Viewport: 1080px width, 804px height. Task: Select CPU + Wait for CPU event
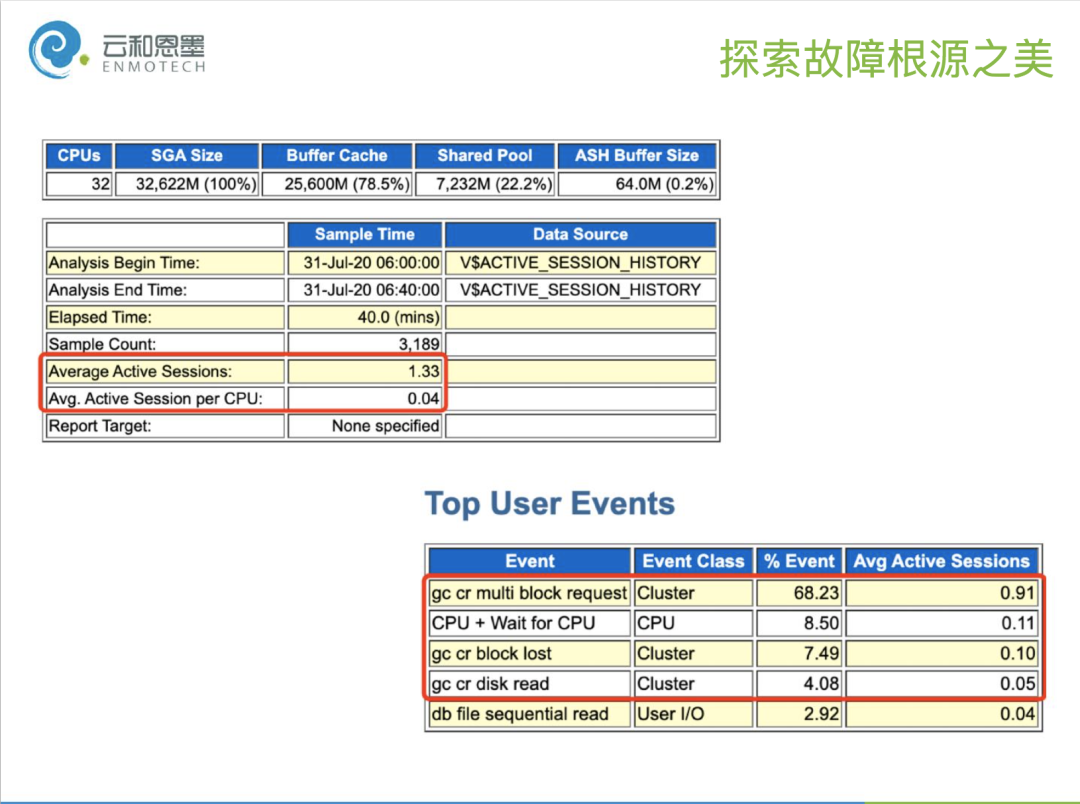(530, 623)
